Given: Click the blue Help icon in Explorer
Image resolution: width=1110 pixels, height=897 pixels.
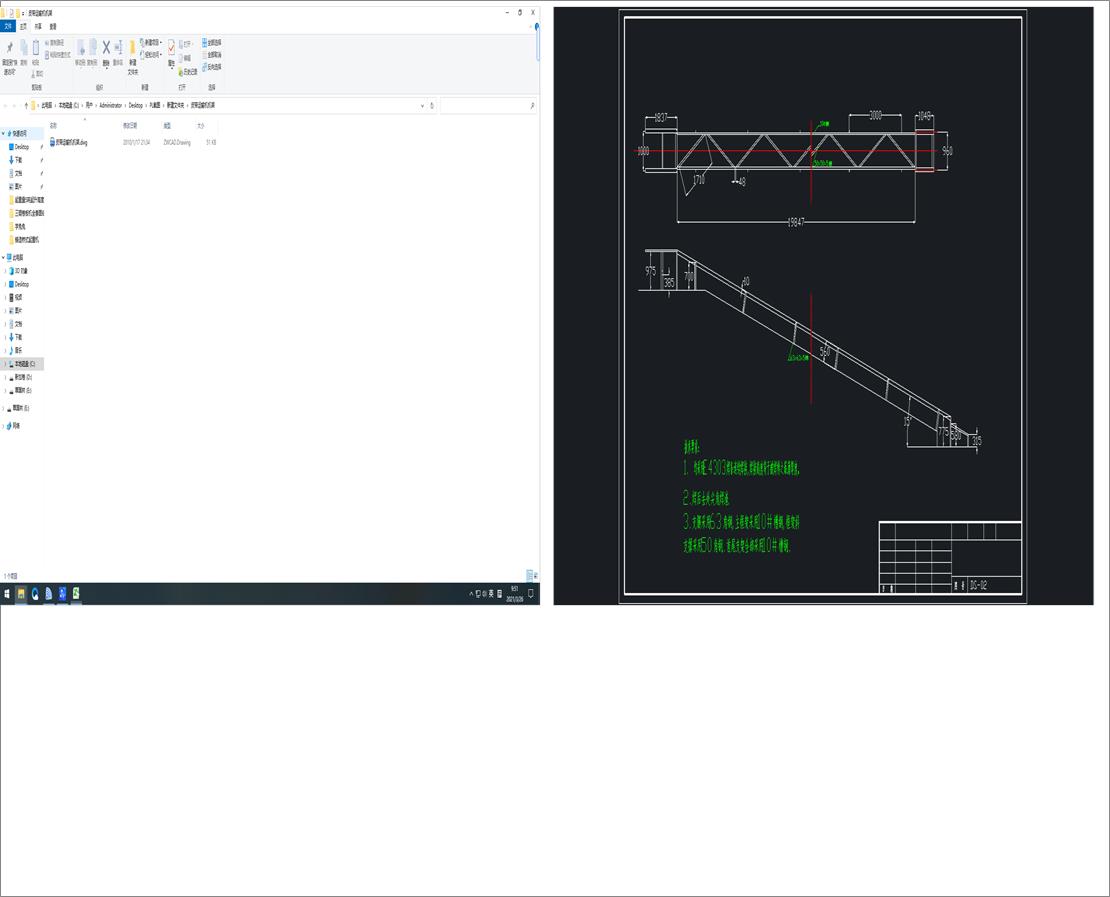Looking at the screenshot, I should click(x=537, y=27).
